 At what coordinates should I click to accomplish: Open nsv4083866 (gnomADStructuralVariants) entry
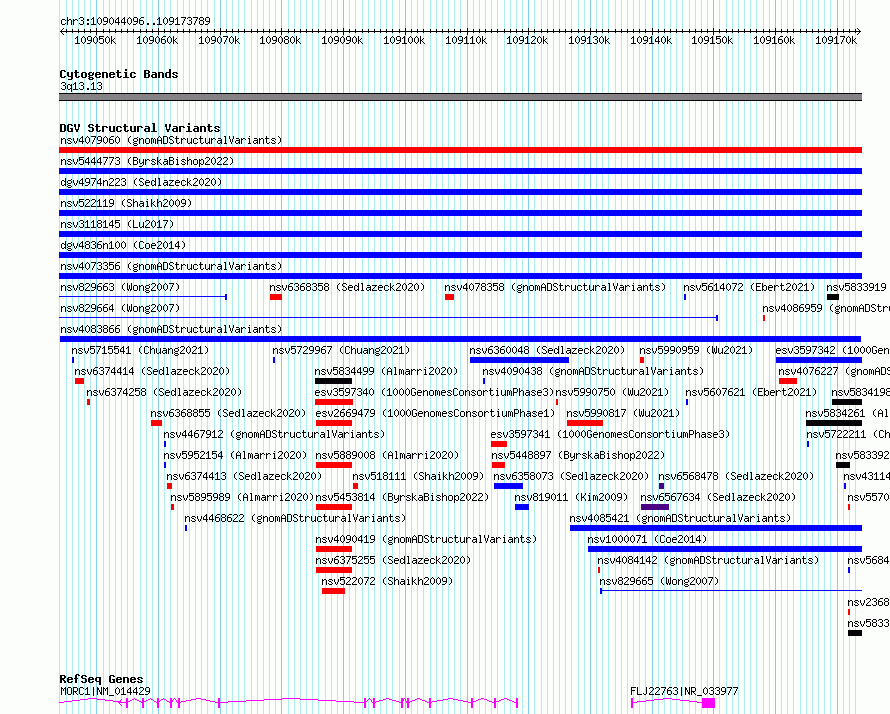(171, 329)
